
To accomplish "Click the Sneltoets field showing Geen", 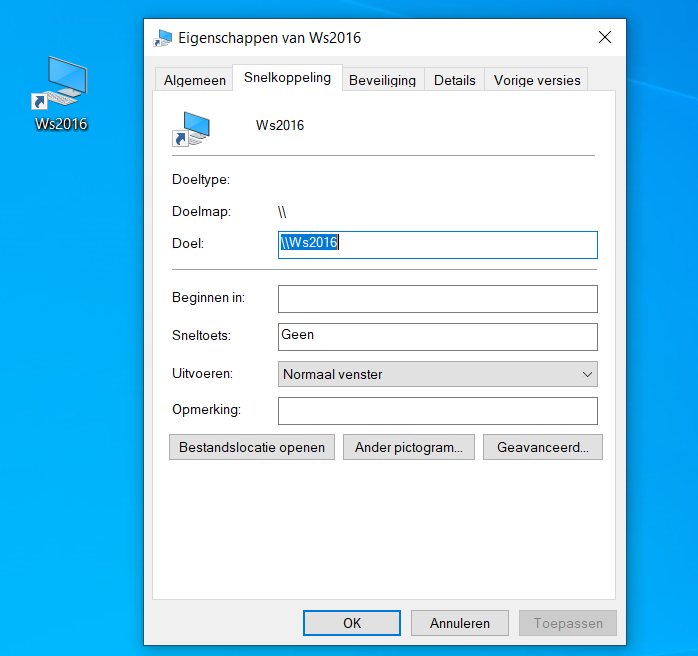I will [x=437, y=336].
